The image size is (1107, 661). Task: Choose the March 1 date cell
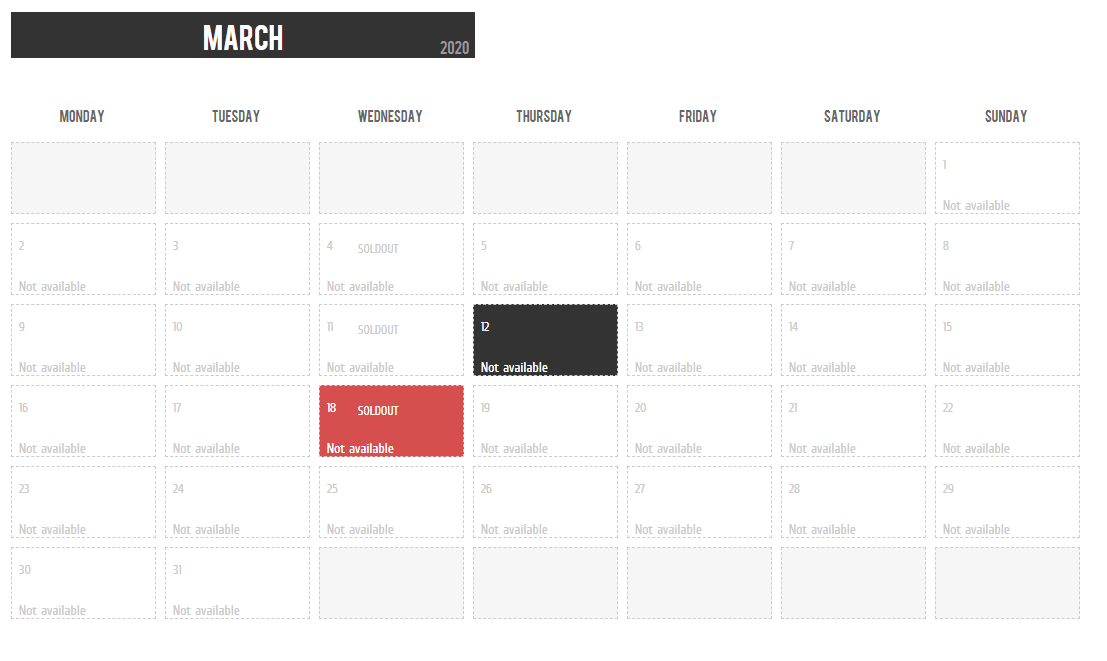(x=1007, y=178)
